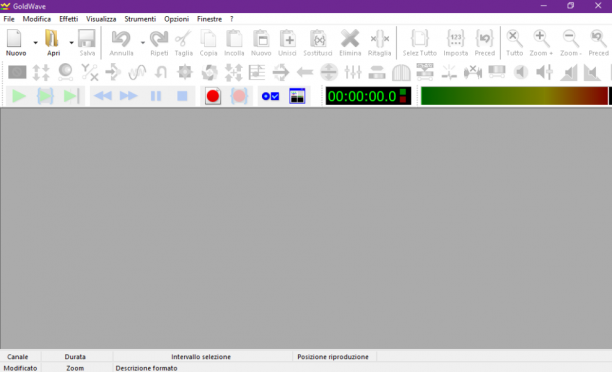The height and width of the screenshot is (372, 612).
Task: Create a new file with Nuovo
Action: click(x=16, y=43)
